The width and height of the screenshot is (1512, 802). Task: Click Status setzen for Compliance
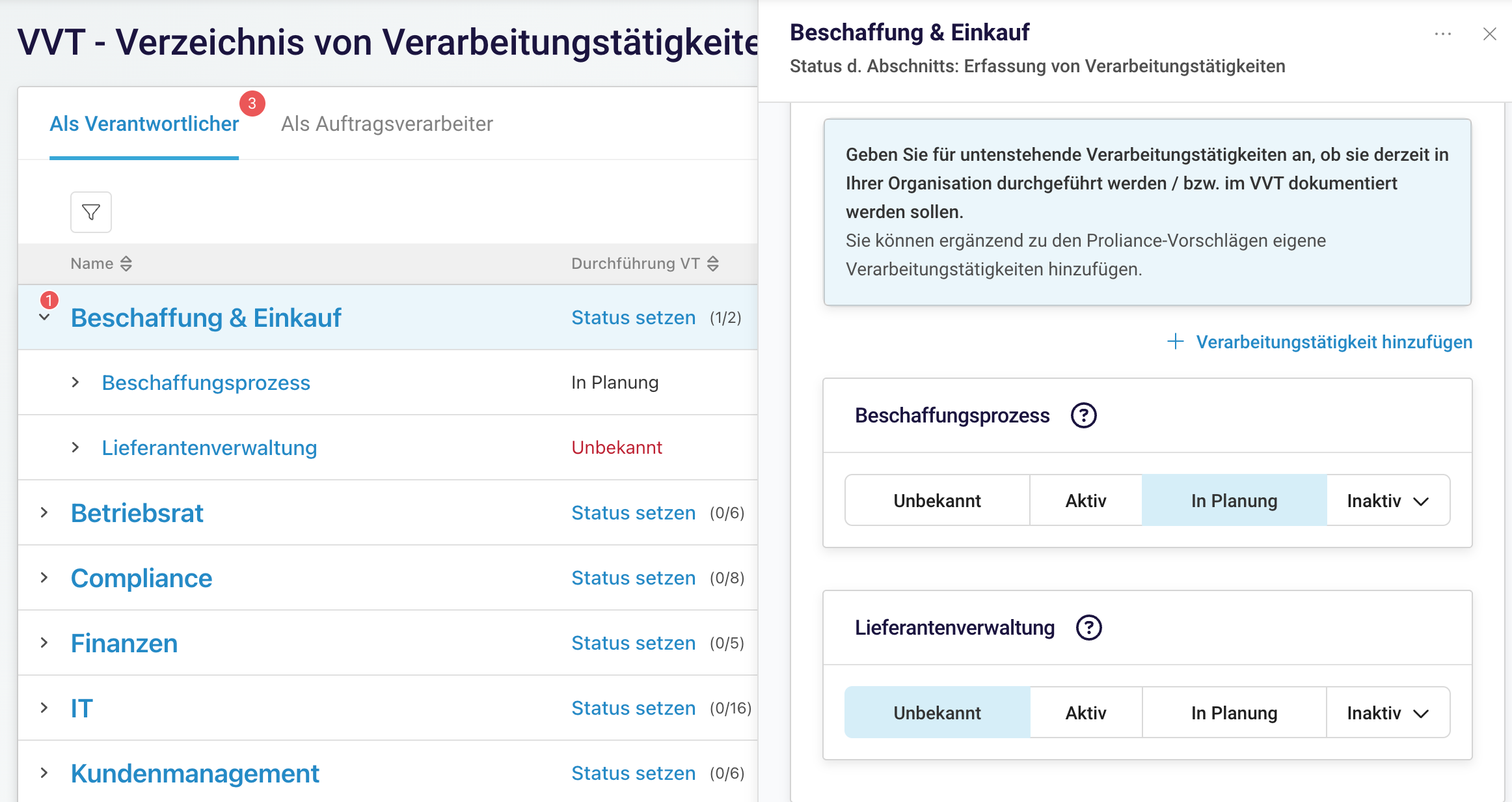point(633,578)
